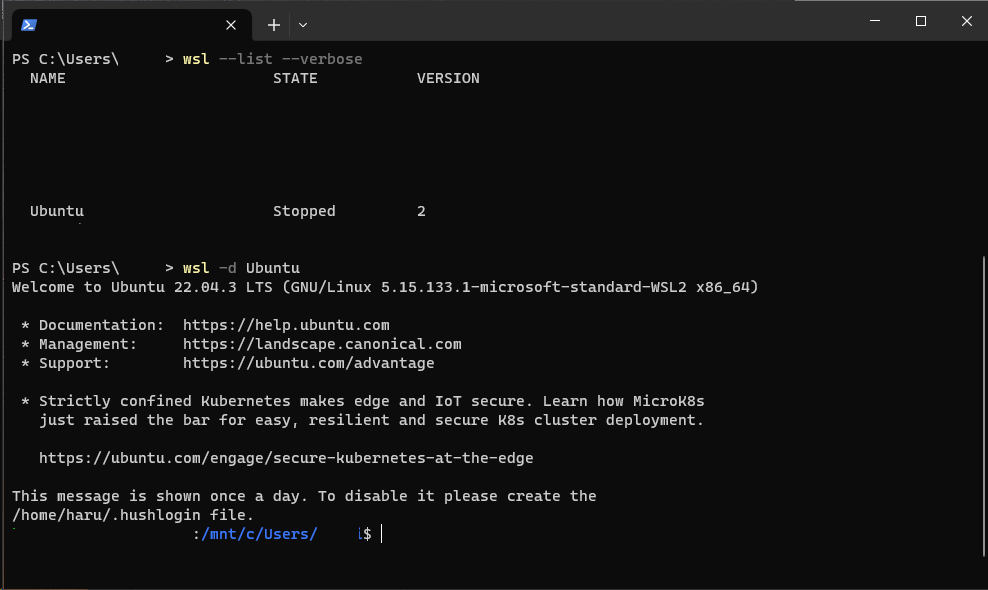Click the https://ubuntu.com/advantage link
The image size is (988, 590).
(x=309, y=363)
